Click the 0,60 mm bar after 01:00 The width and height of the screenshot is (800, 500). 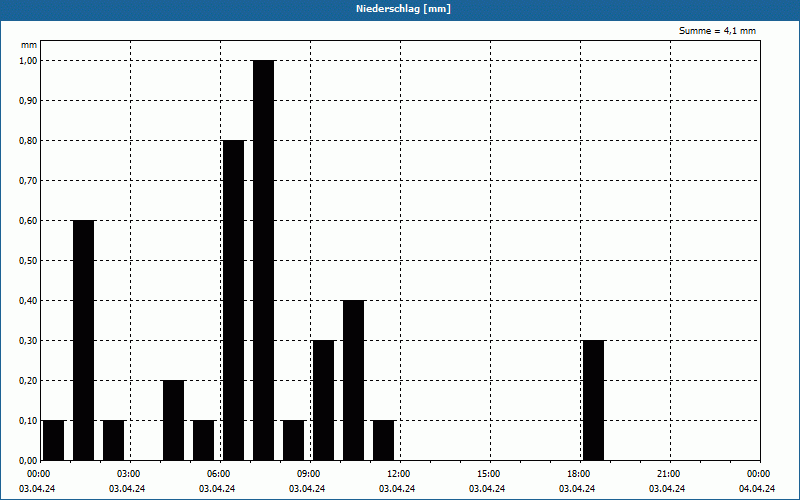[x=84, y=340]
